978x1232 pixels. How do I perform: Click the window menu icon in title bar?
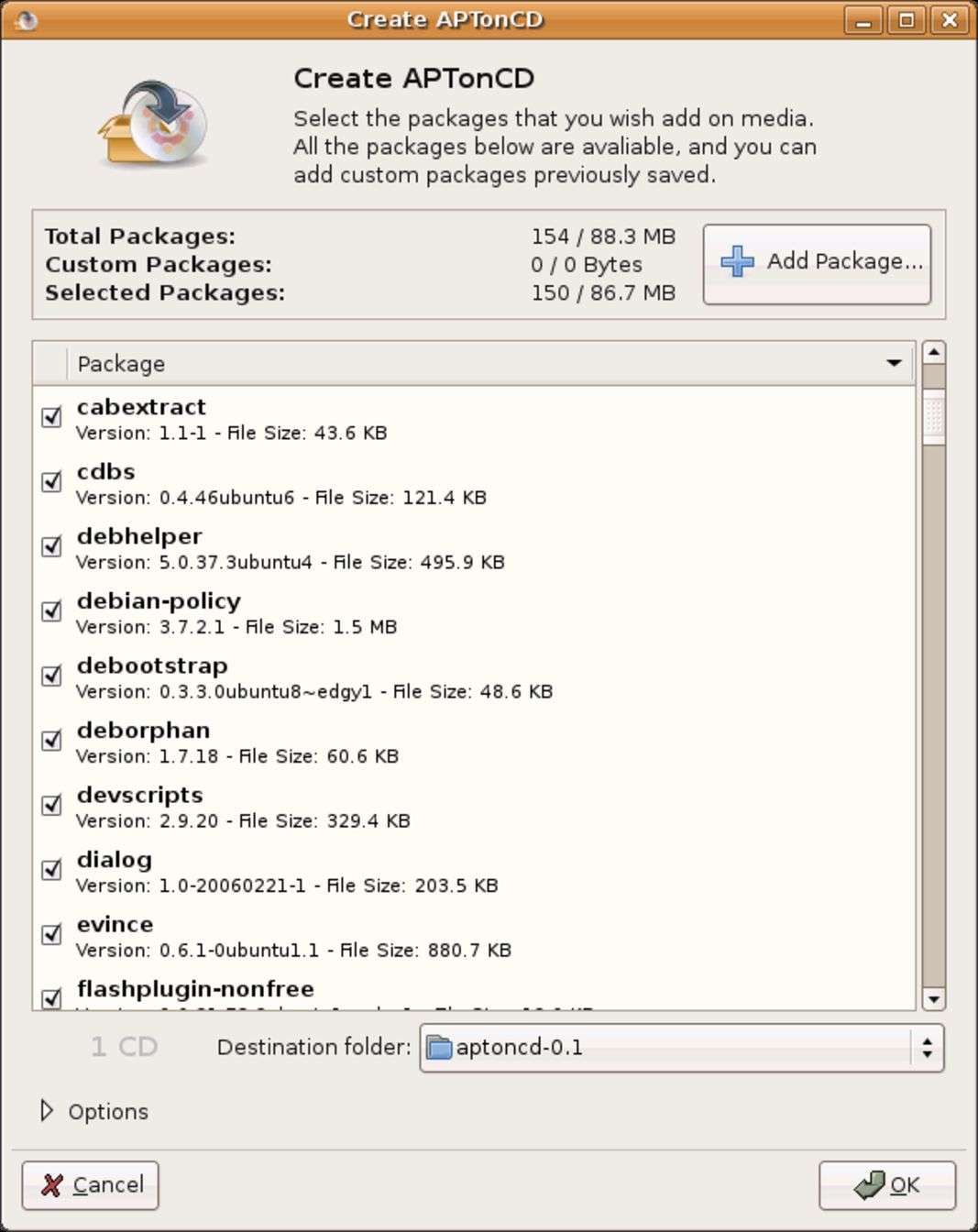click(x=27, y=19)
